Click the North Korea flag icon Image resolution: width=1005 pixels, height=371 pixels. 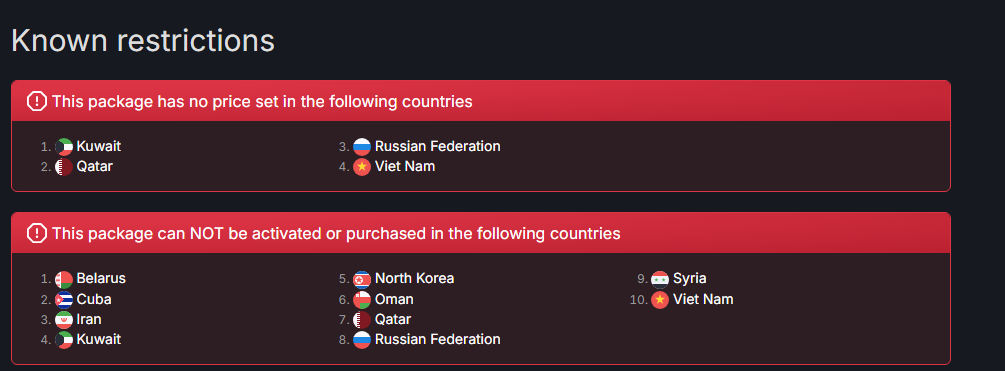(362, 279)
